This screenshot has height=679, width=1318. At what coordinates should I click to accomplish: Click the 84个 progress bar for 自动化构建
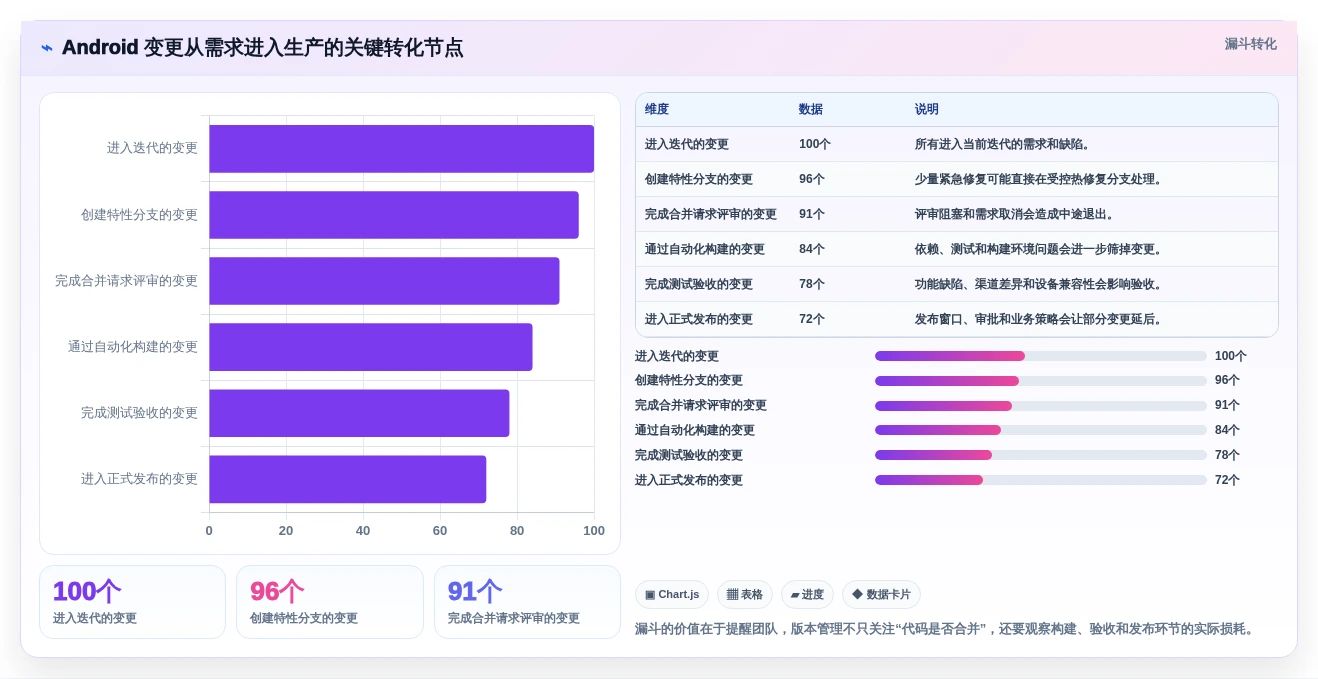pyautogui.click(x=1041, y=430)
